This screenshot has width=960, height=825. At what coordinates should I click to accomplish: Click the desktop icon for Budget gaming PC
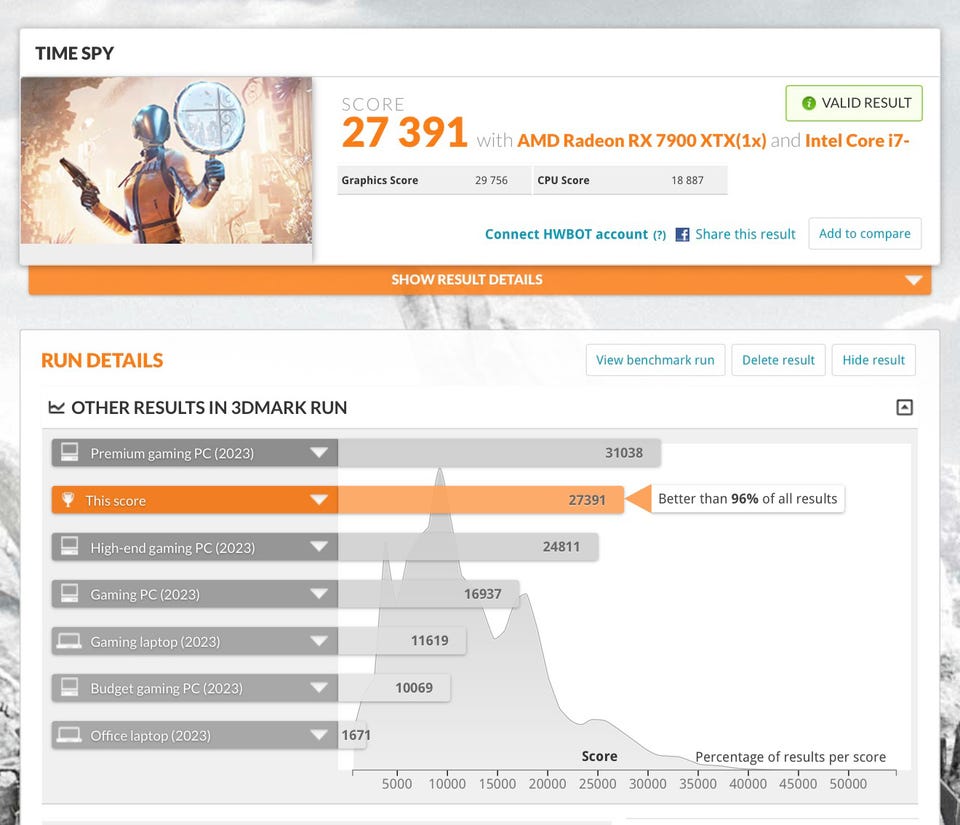point(69,687)
